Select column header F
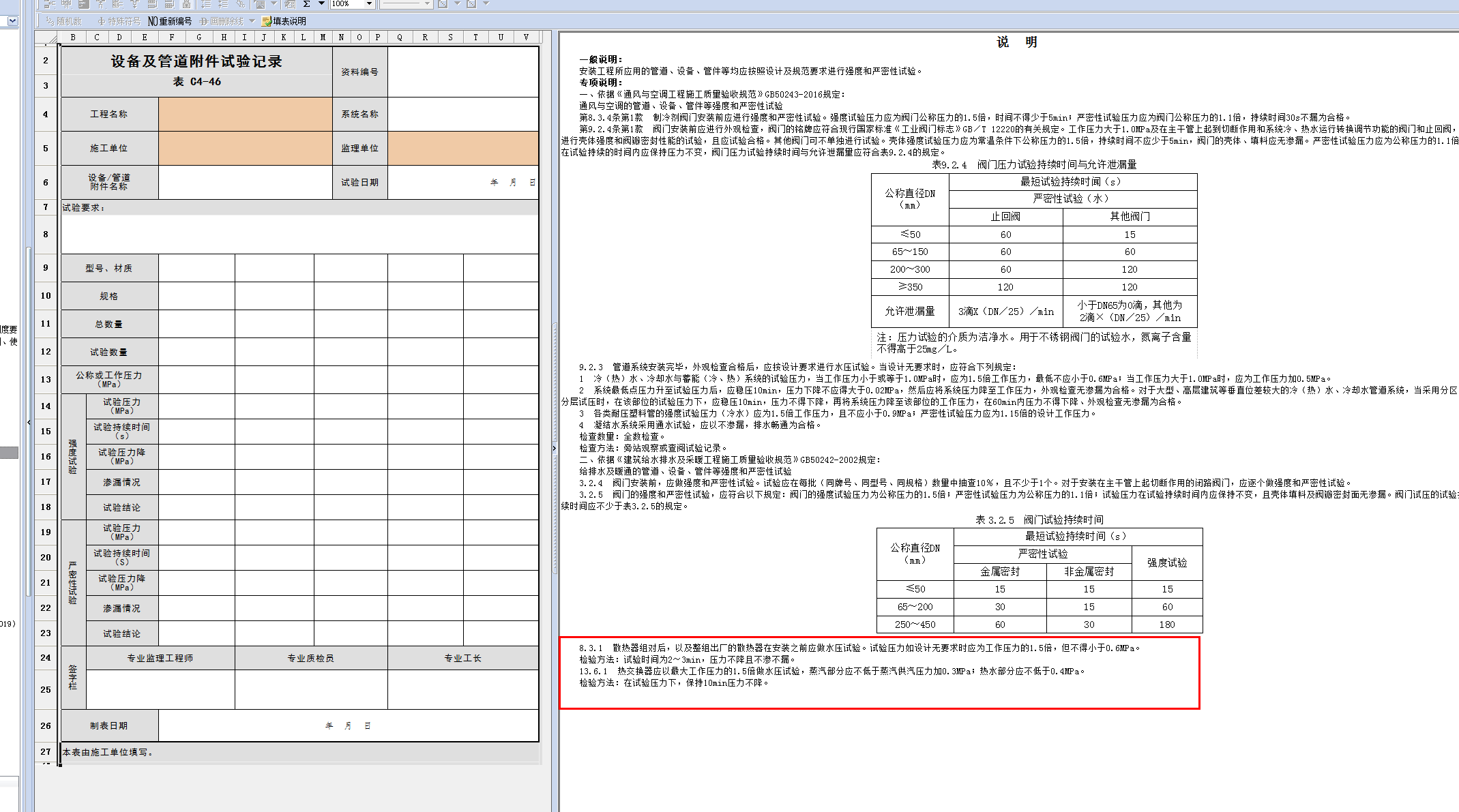 coord(171,37)
